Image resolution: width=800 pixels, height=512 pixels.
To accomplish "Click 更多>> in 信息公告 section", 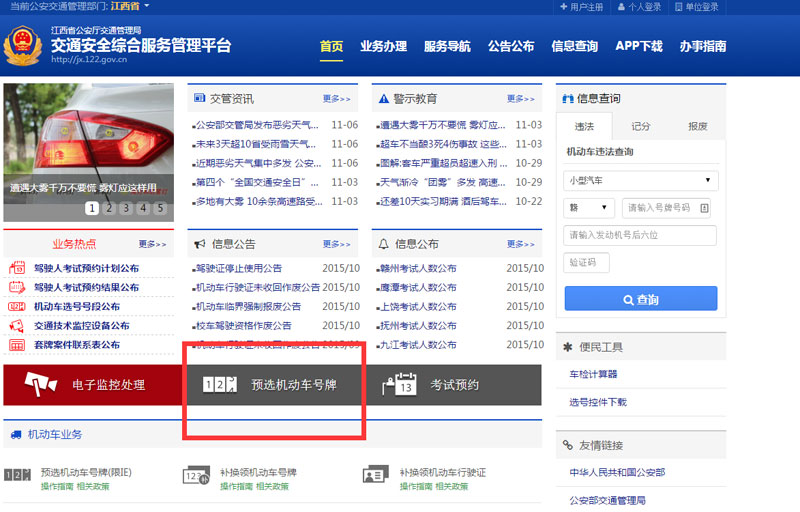I will (x=336, y=244).
